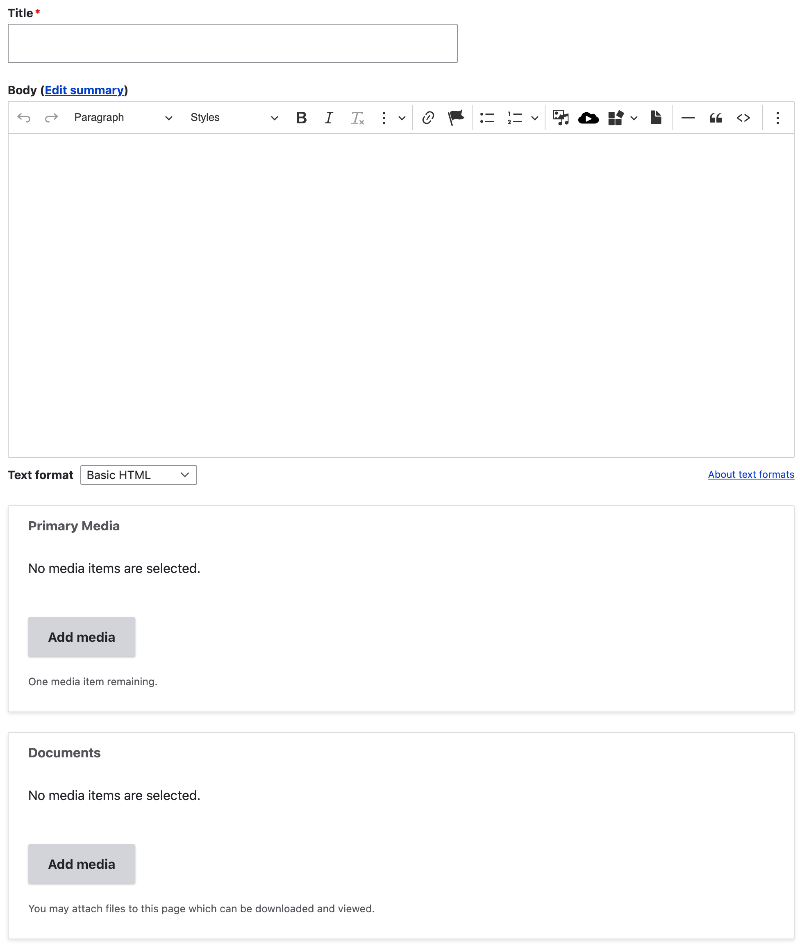
Task: Open the Text format Basic HTML select
Action: pyautogui.click(x=138, y=475)
